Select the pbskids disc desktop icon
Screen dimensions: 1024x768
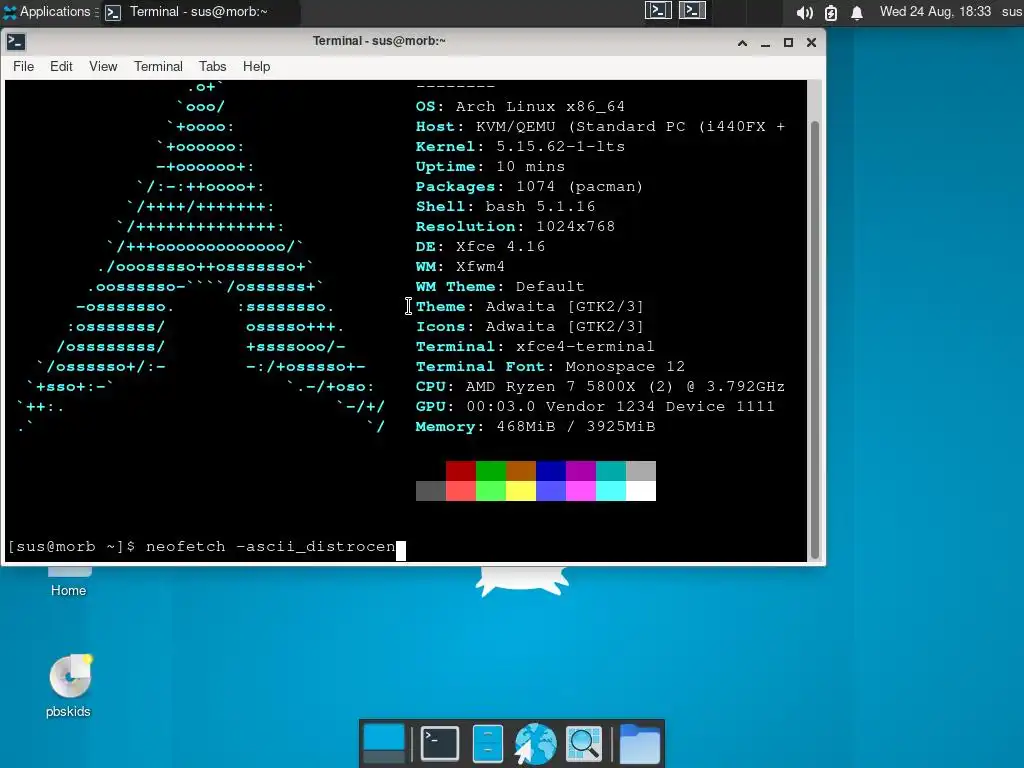[69, 686]
